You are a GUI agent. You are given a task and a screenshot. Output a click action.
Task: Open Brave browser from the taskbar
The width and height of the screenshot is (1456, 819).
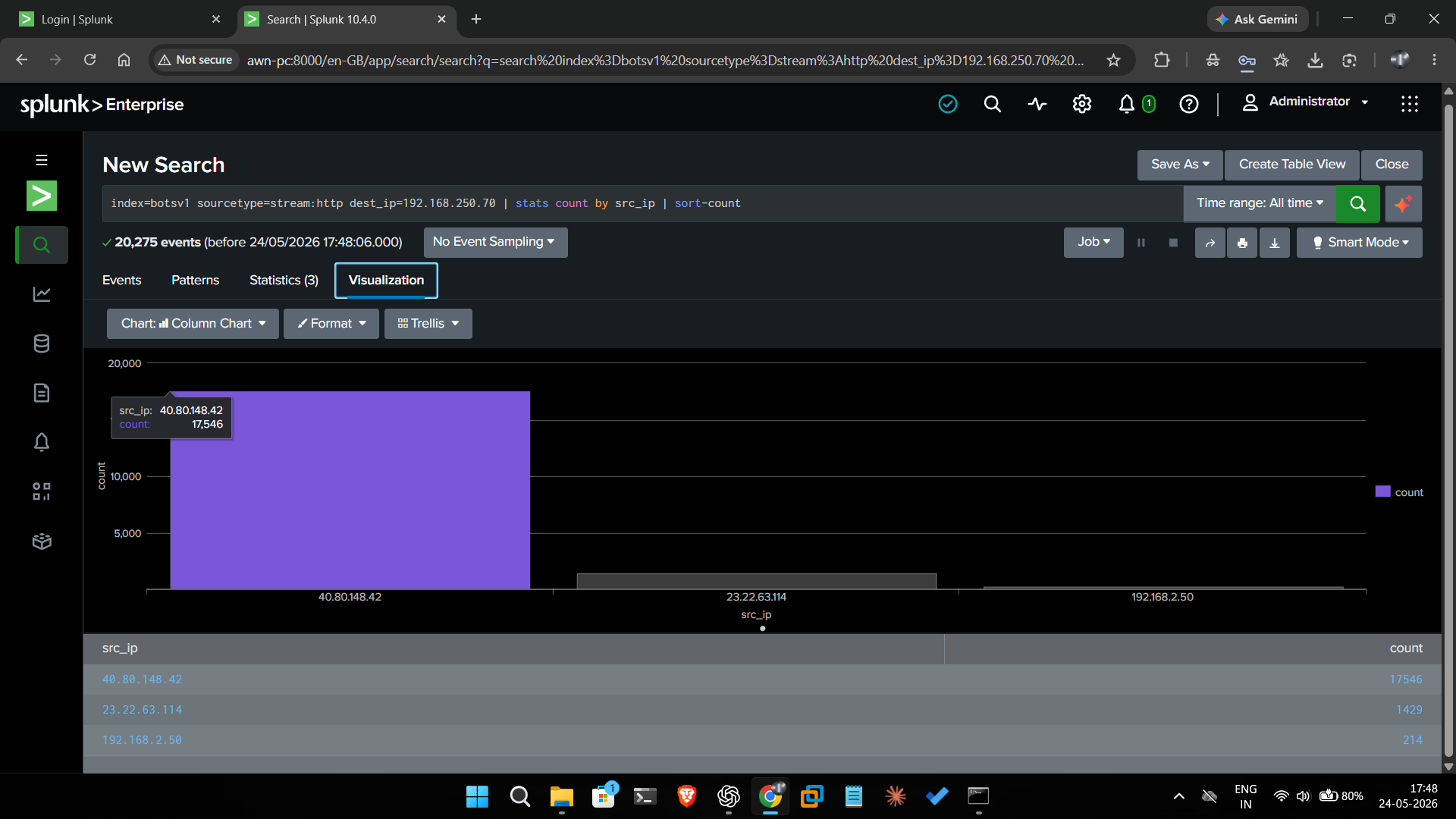point(687,796)
